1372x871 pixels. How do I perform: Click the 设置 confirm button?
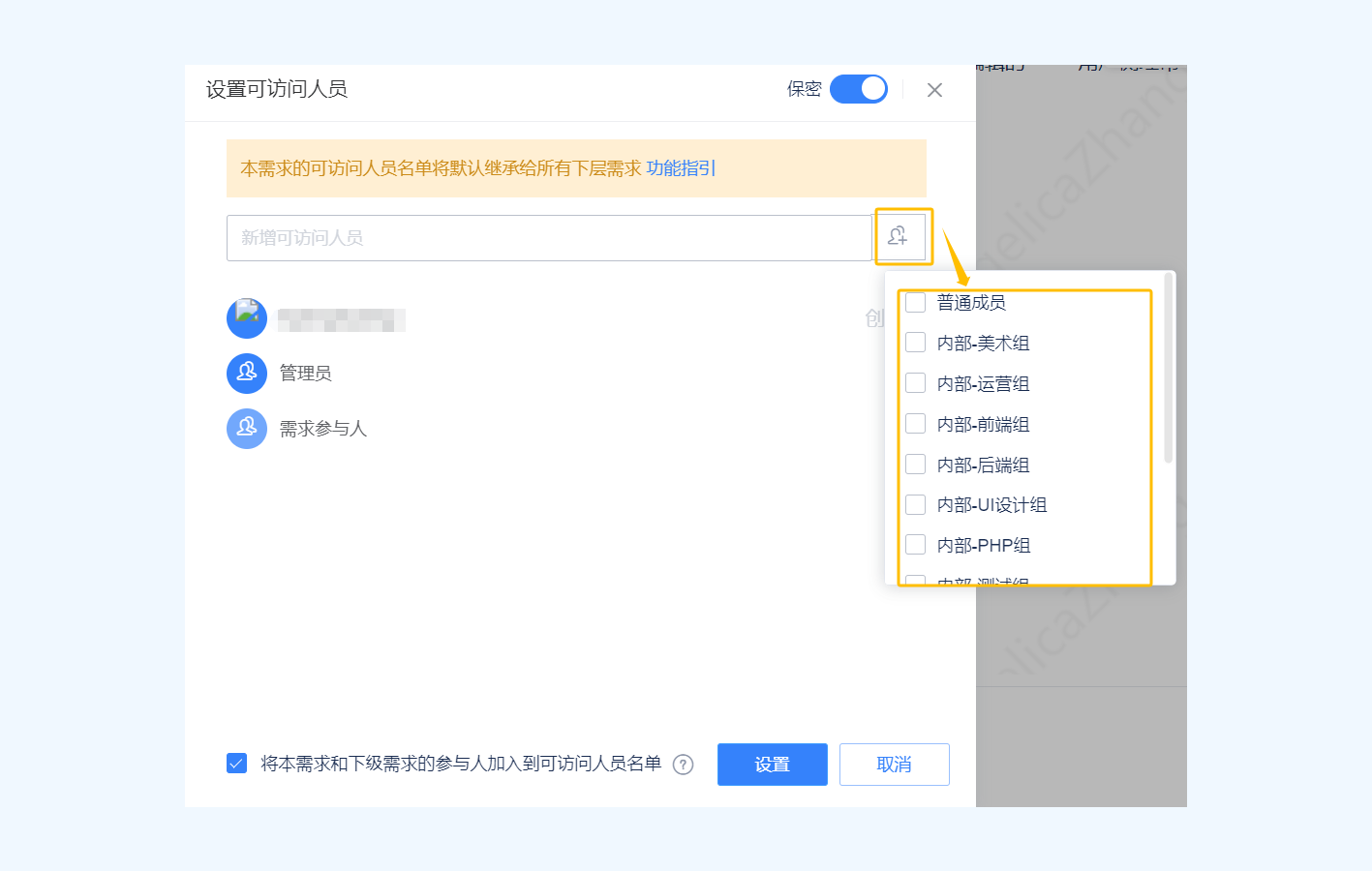[773, 765]
